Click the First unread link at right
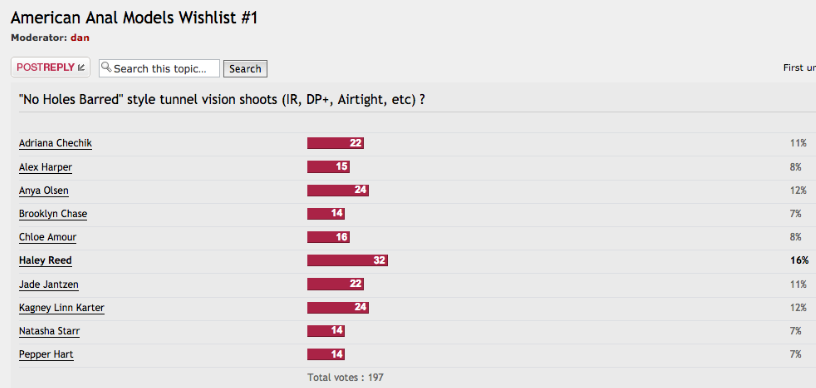Viewport: 816px width, 388px height. coord(799,68)
